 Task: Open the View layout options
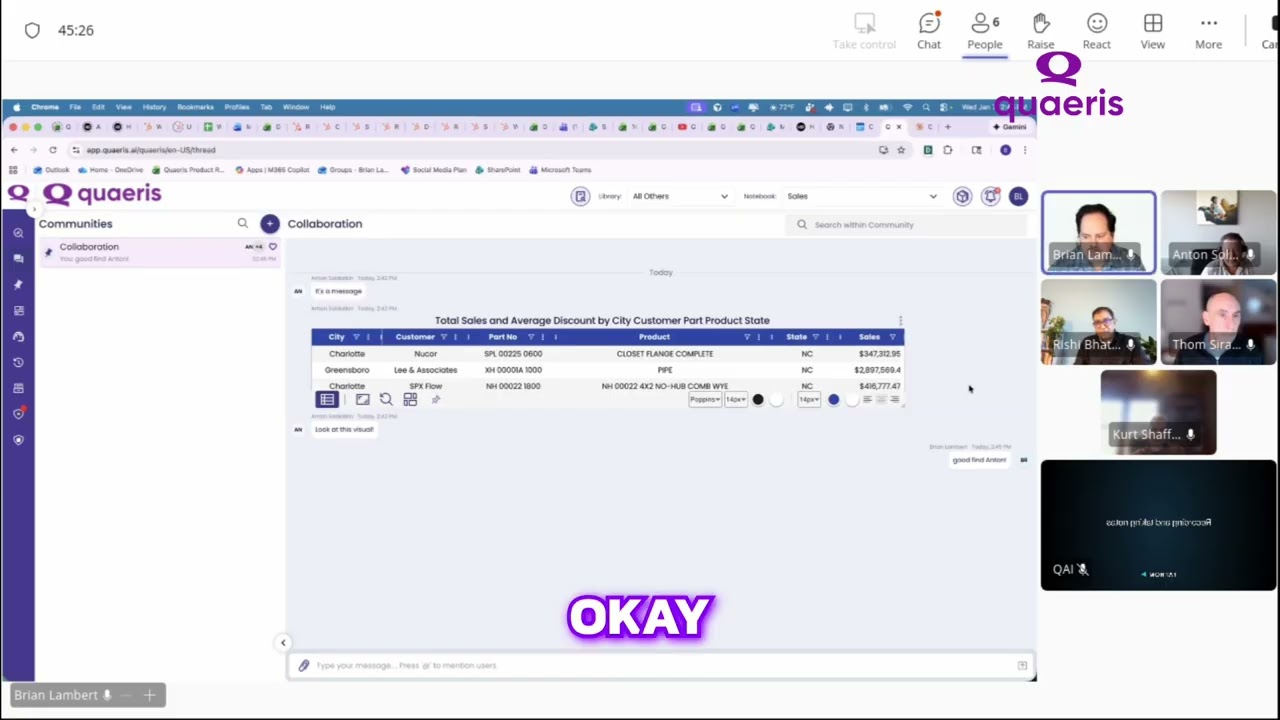point(1152,31)
